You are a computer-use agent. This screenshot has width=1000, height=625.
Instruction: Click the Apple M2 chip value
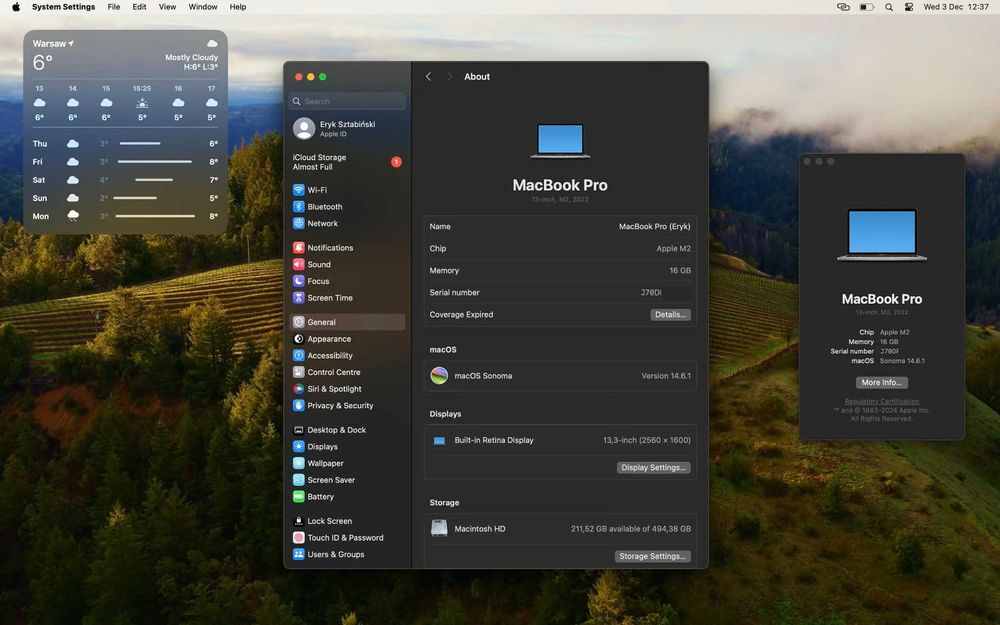point(673,249)
